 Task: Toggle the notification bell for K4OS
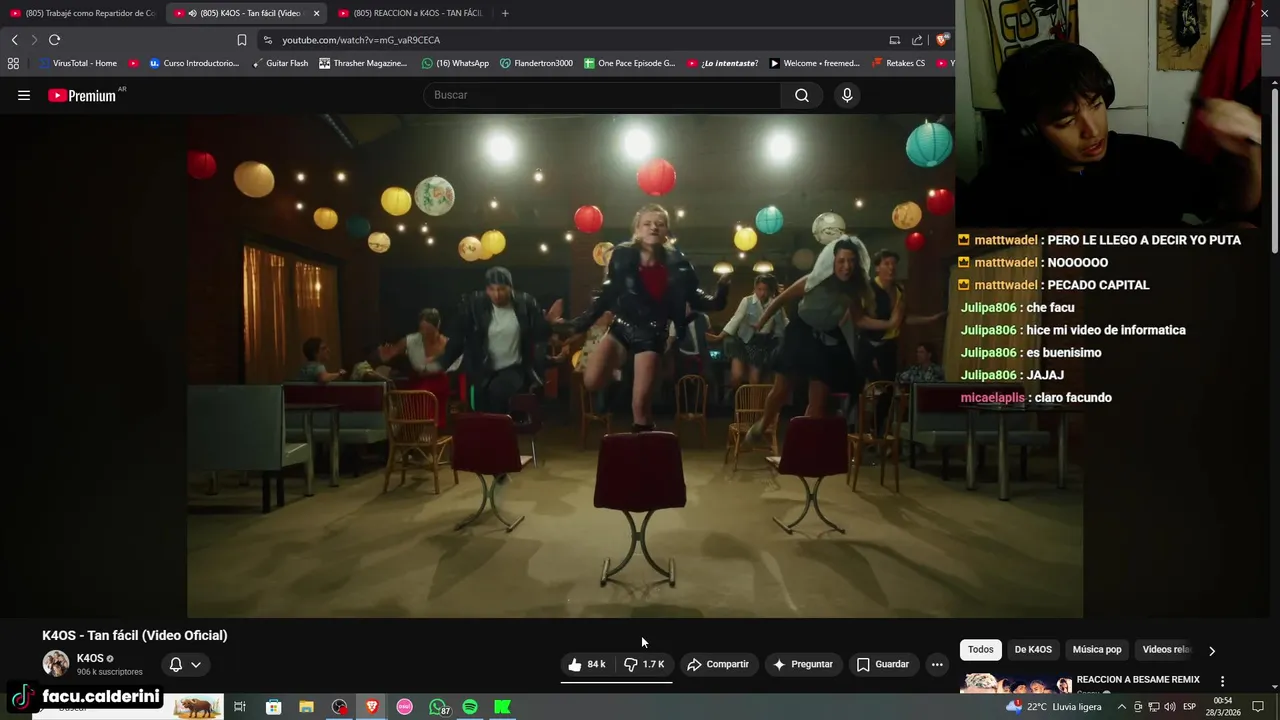tap(176, 664)
